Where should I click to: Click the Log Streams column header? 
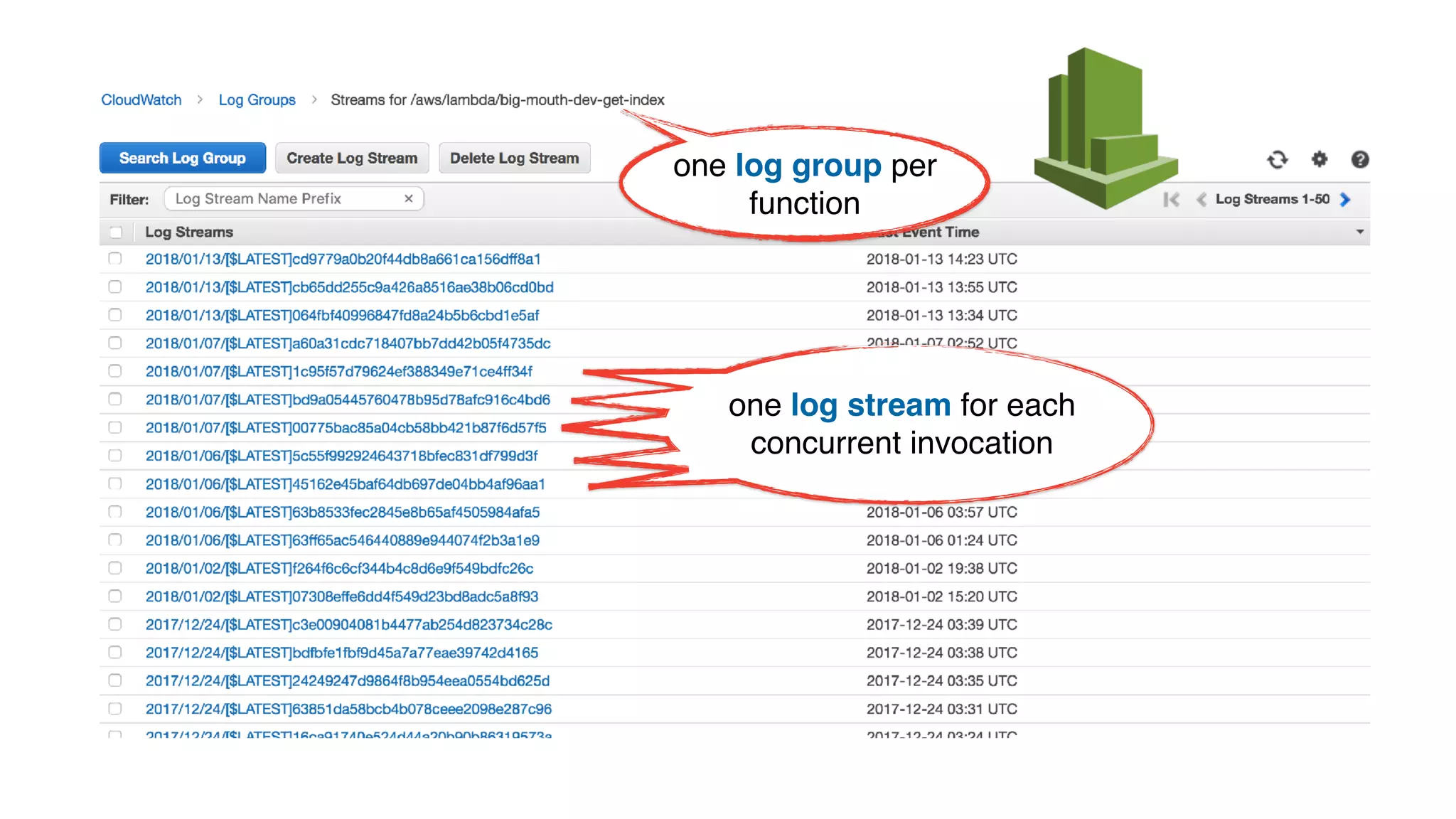tap(189, 232)
